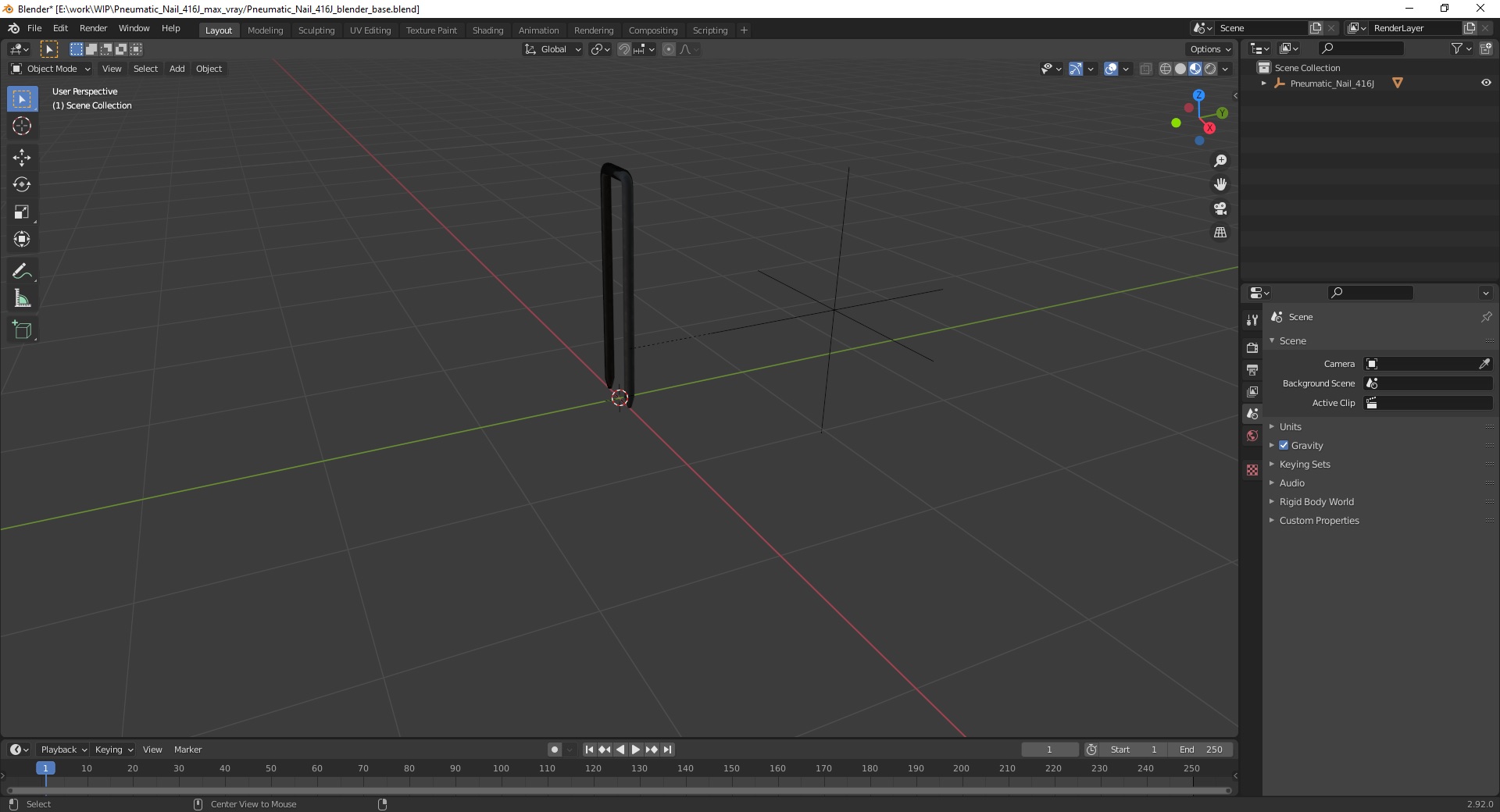1500x812 pixels.
Task: Click the timeline horizontal scrollbar
Action: click(x=620, y=790)
